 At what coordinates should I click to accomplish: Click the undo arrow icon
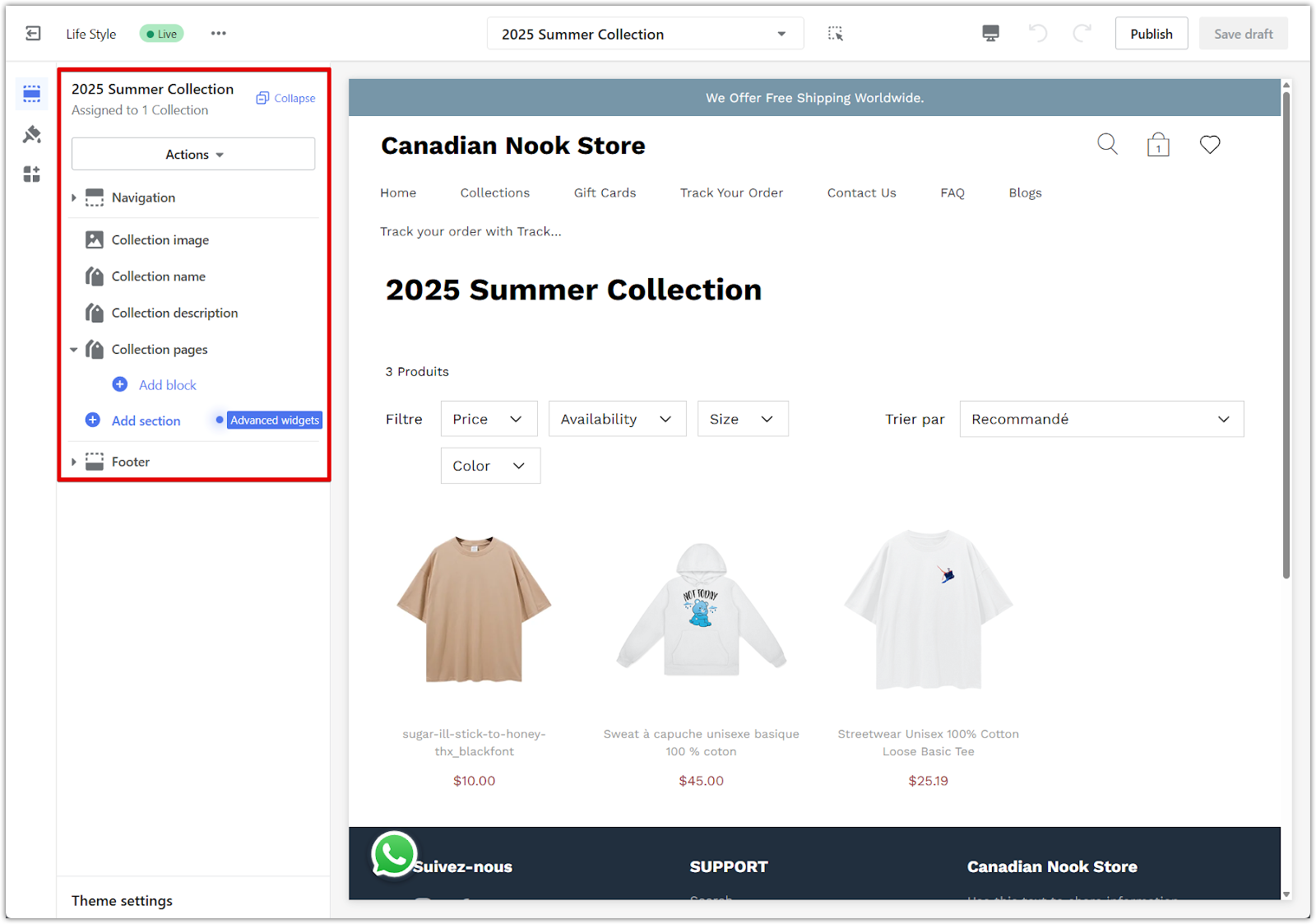point(1038,34)
